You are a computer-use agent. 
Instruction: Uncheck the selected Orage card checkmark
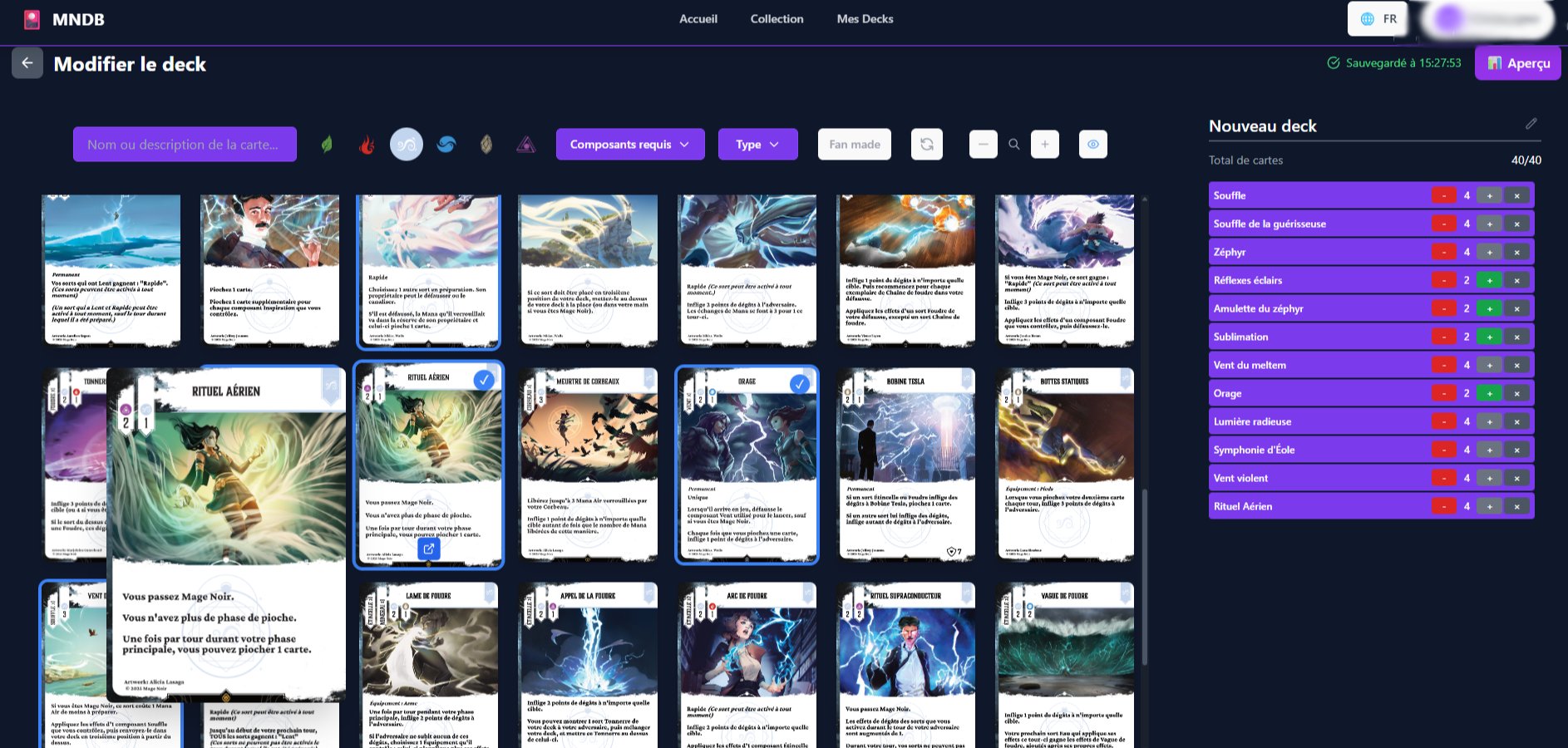799,384
